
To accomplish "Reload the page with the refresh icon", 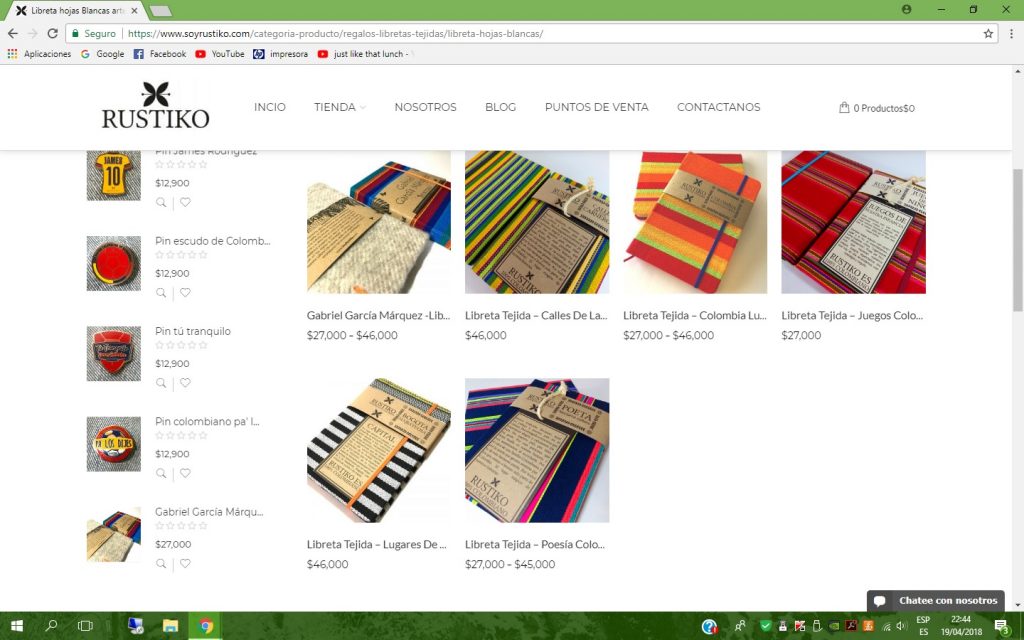I will pyautogui.click(x=52, y=33).
